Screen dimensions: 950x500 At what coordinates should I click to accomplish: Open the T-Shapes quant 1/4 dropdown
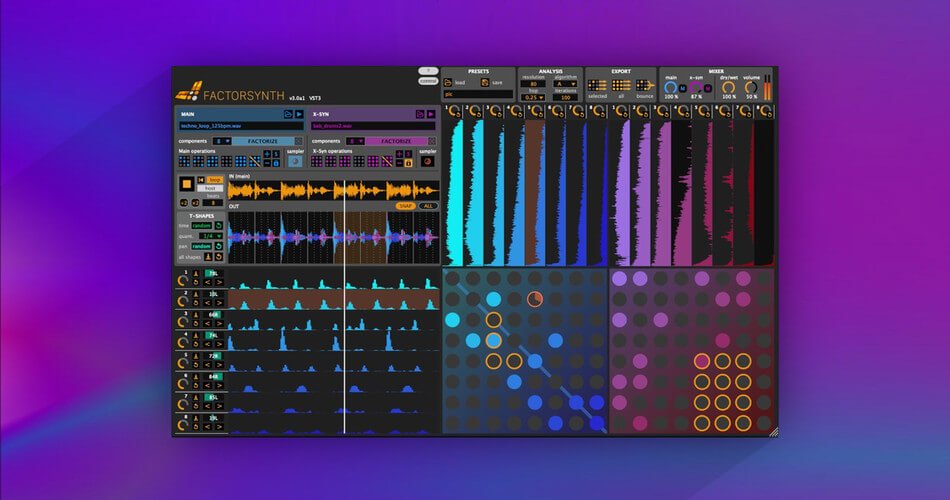[x=211, y=236]
